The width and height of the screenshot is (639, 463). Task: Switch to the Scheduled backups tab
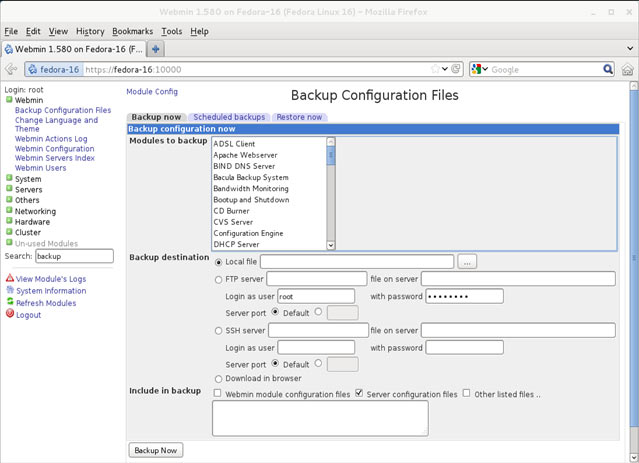(x=229, y=117)
